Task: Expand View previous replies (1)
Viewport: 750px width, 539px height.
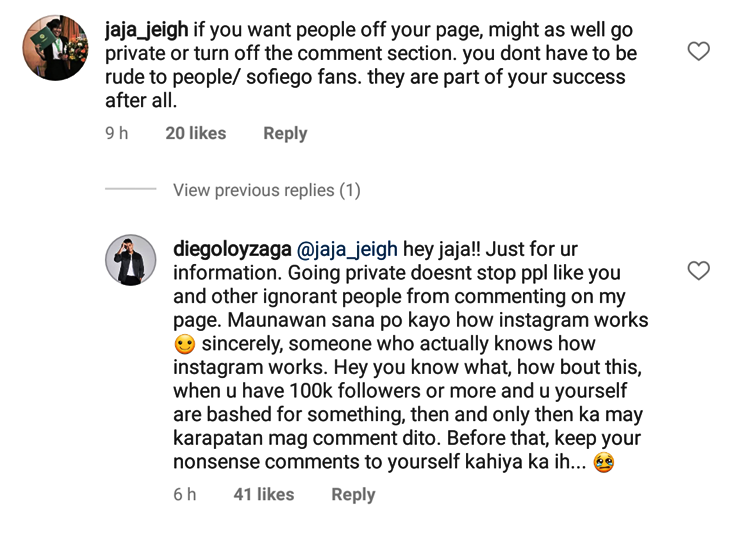Action: tap(266, 190)
